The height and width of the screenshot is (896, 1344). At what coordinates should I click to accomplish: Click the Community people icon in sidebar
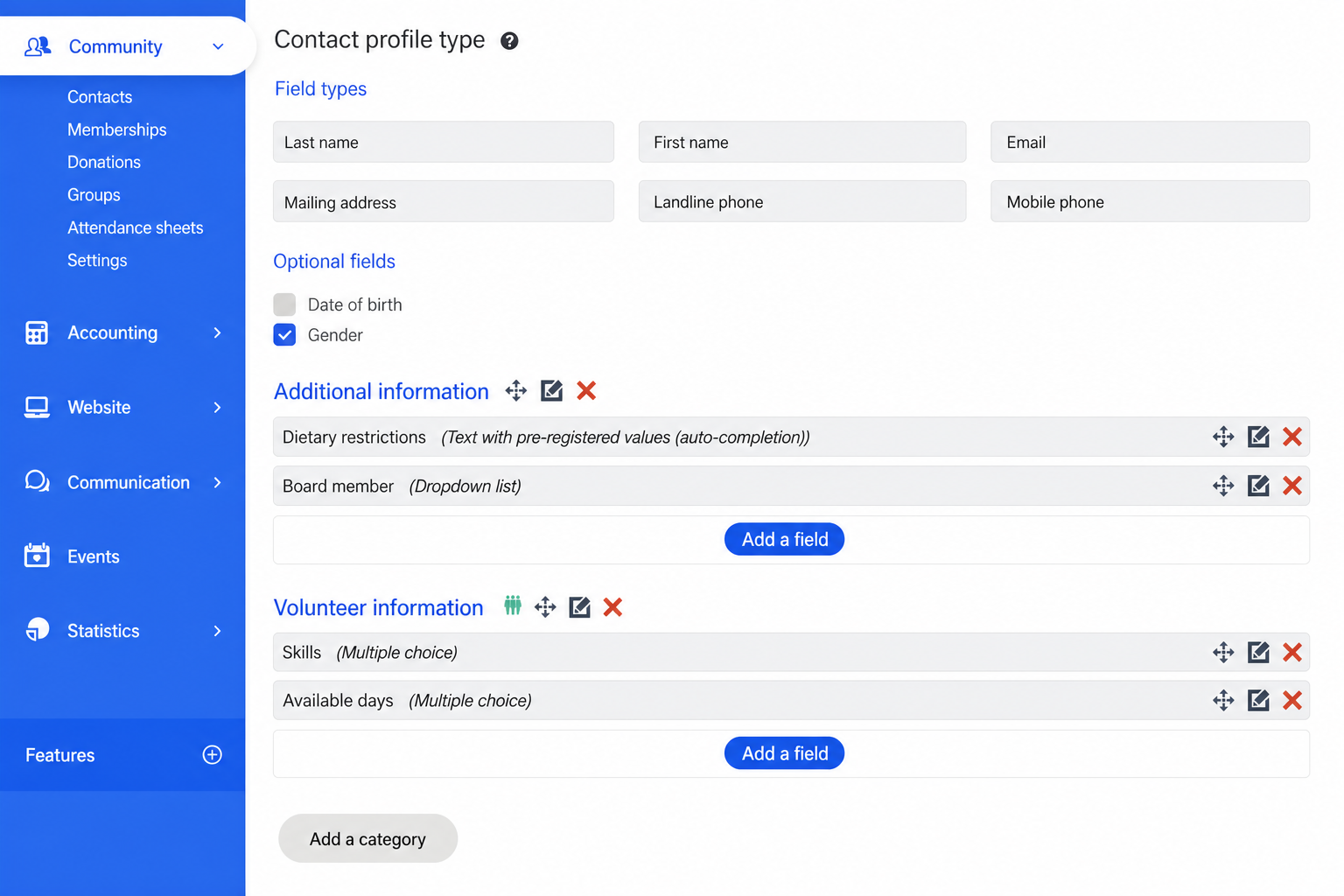(38, 46)
